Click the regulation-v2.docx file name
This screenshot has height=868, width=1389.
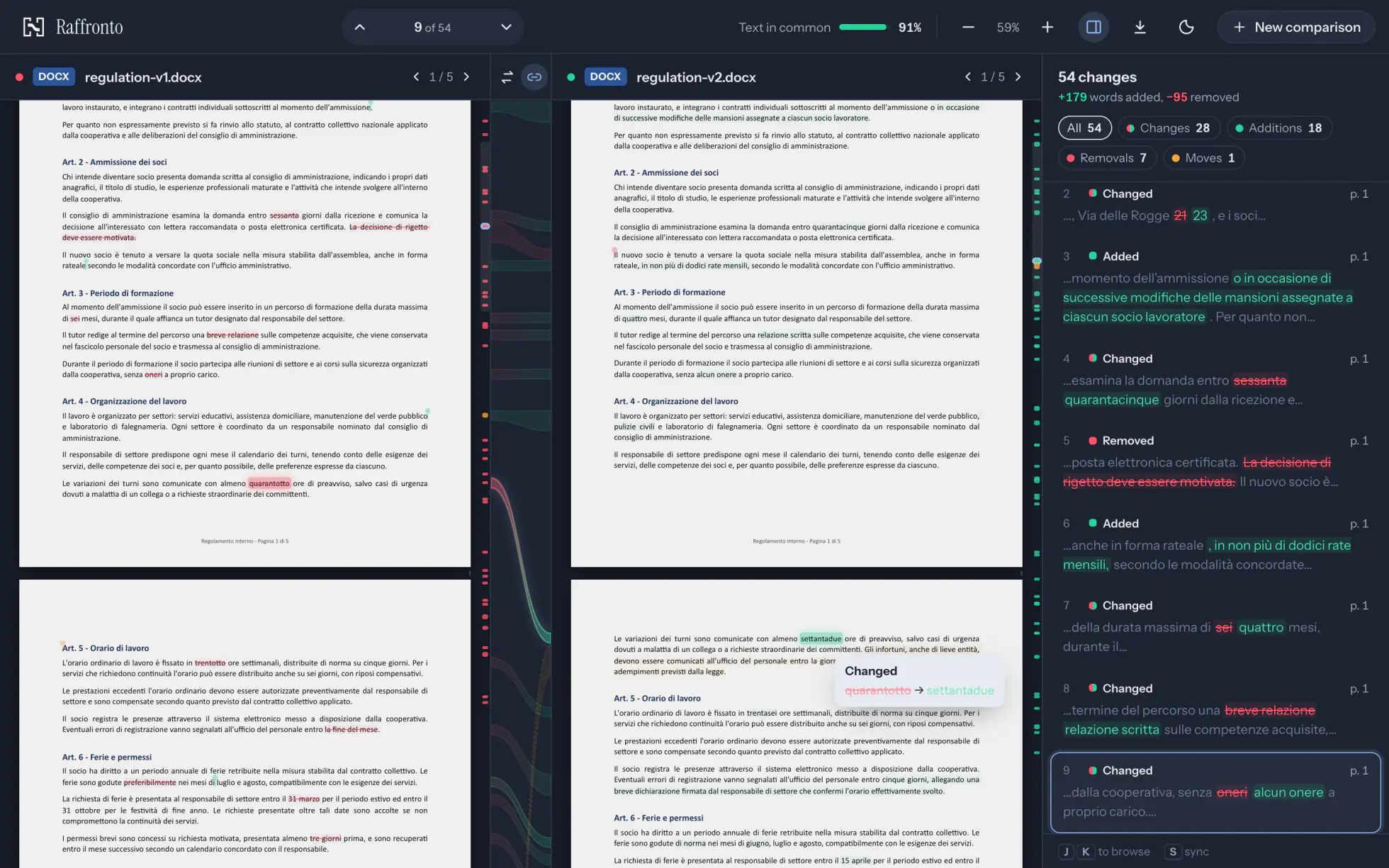696,77
